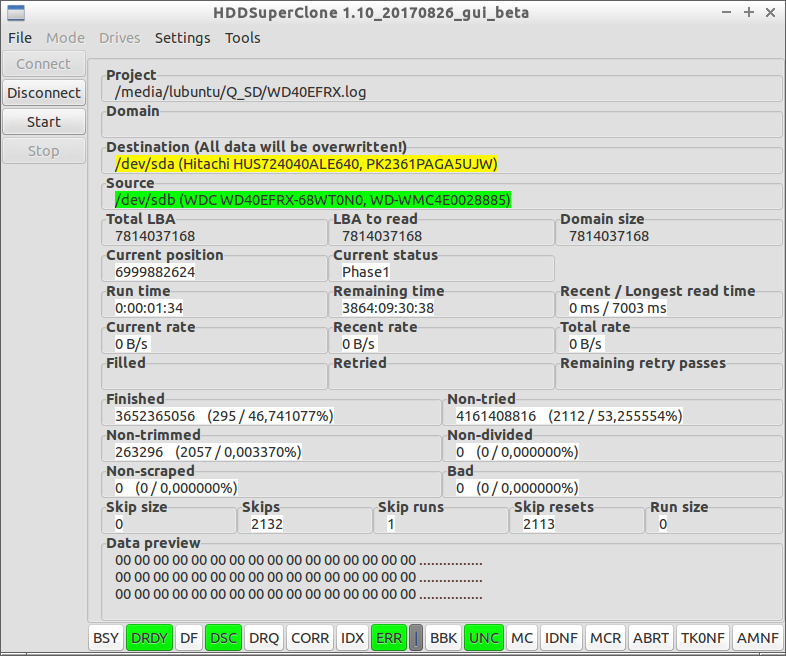The width and height of the screenshot is (786, 656).
Task: Click project path /media/lubuntu/Q_SD/WD40EFRX.log
Action: [x=241, y=92]
